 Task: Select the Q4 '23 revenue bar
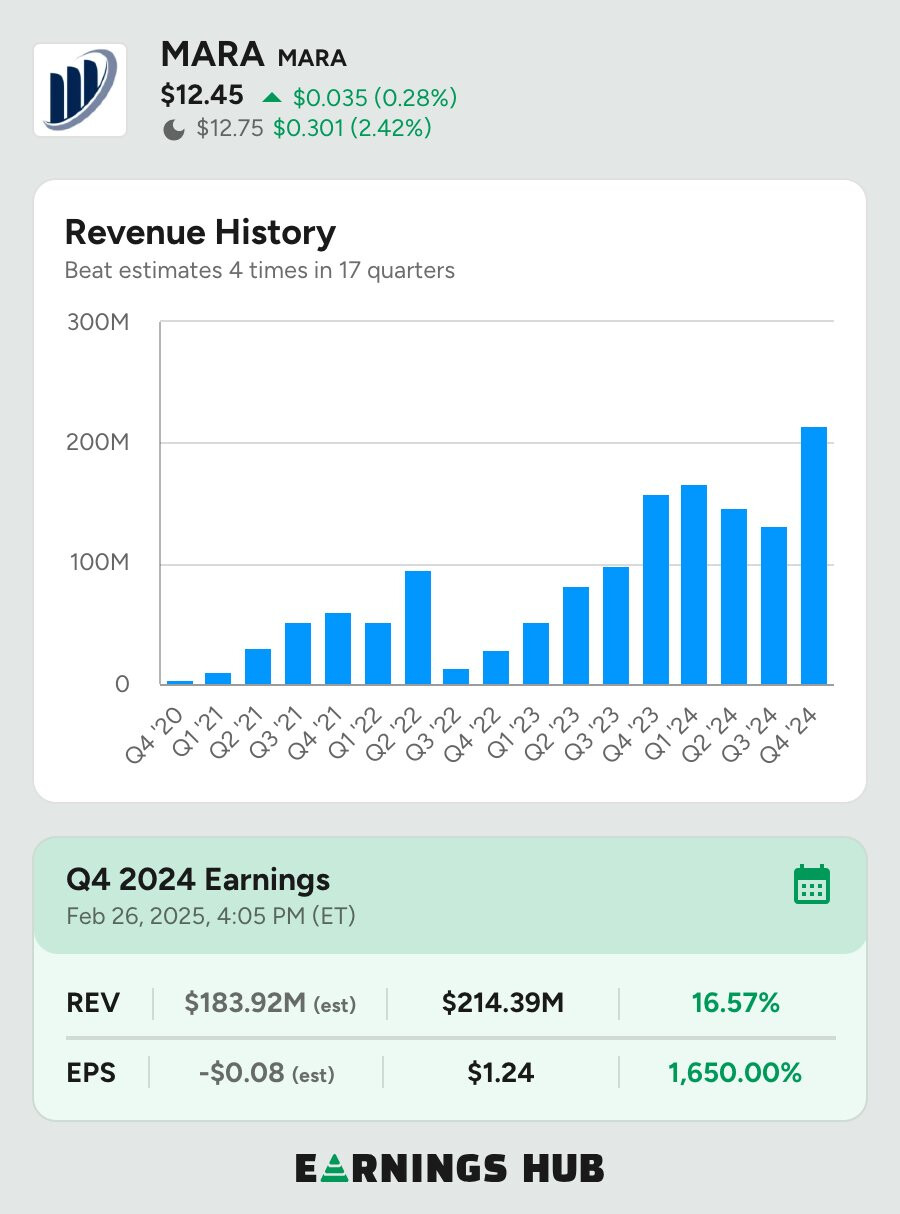(655, 590)
